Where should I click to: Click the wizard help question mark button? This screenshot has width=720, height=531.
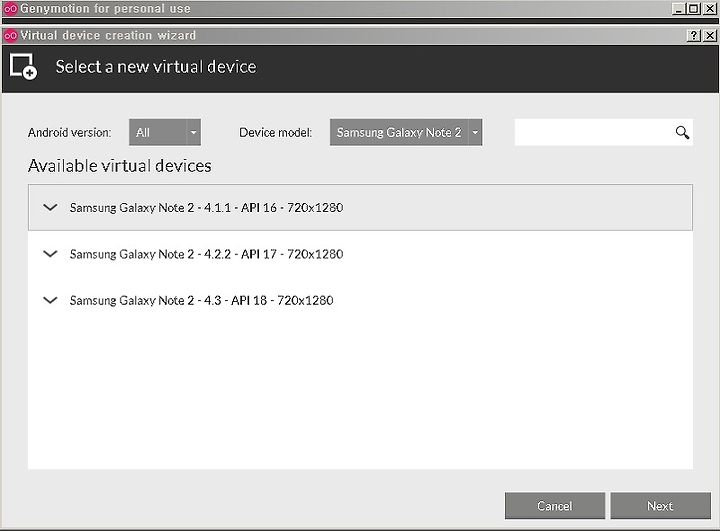tap(694, 35)
